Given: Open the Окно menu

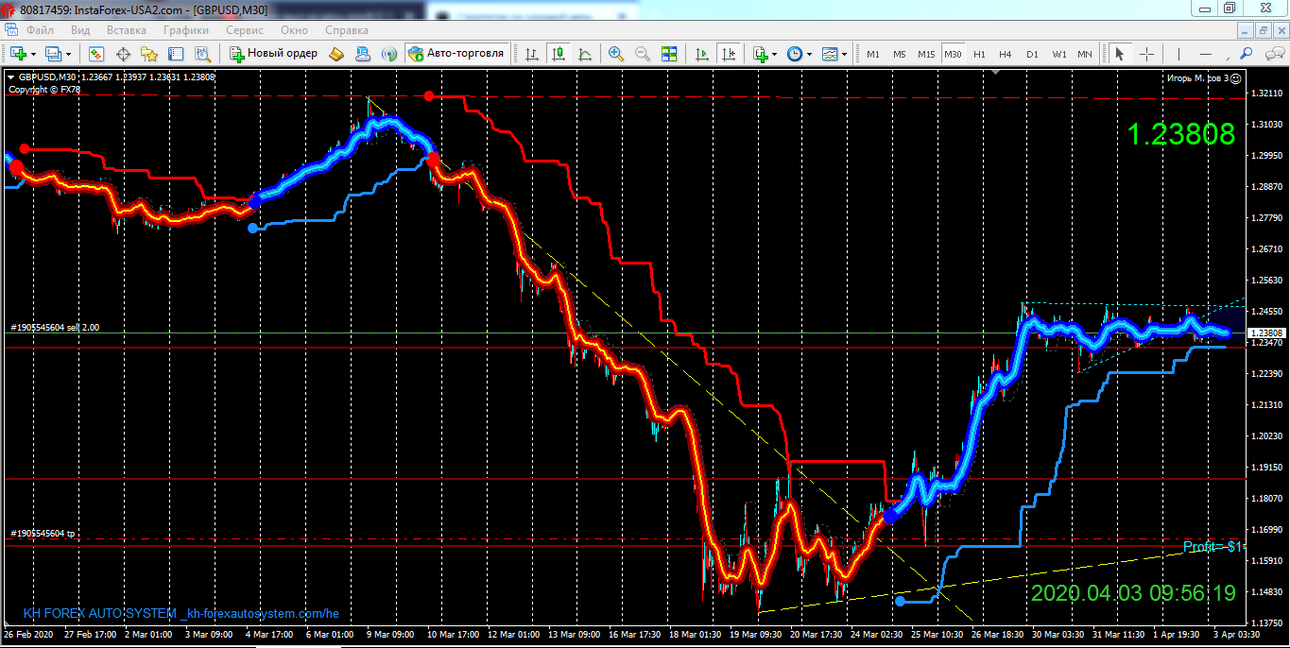Looking at the screenshot, I should click(x=294, y=30).
